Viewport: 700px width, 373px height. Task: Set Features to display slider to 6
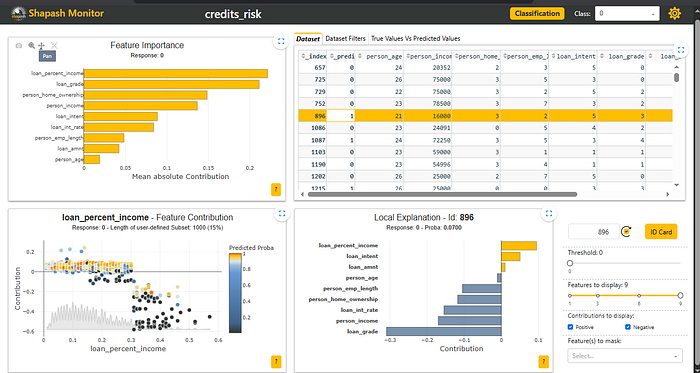pos(639,295)
